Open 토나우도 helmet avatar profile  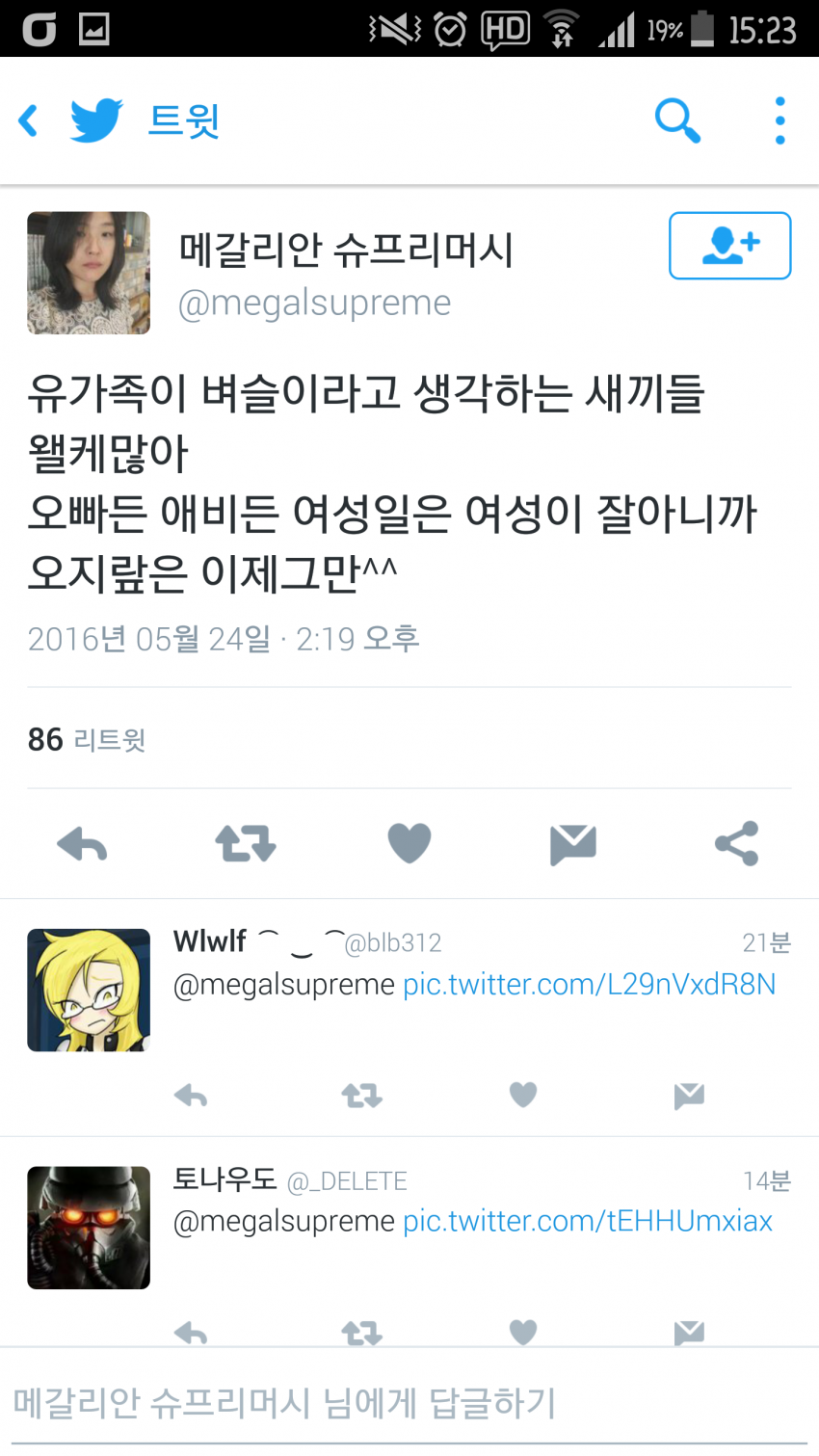pos(89,1228)
